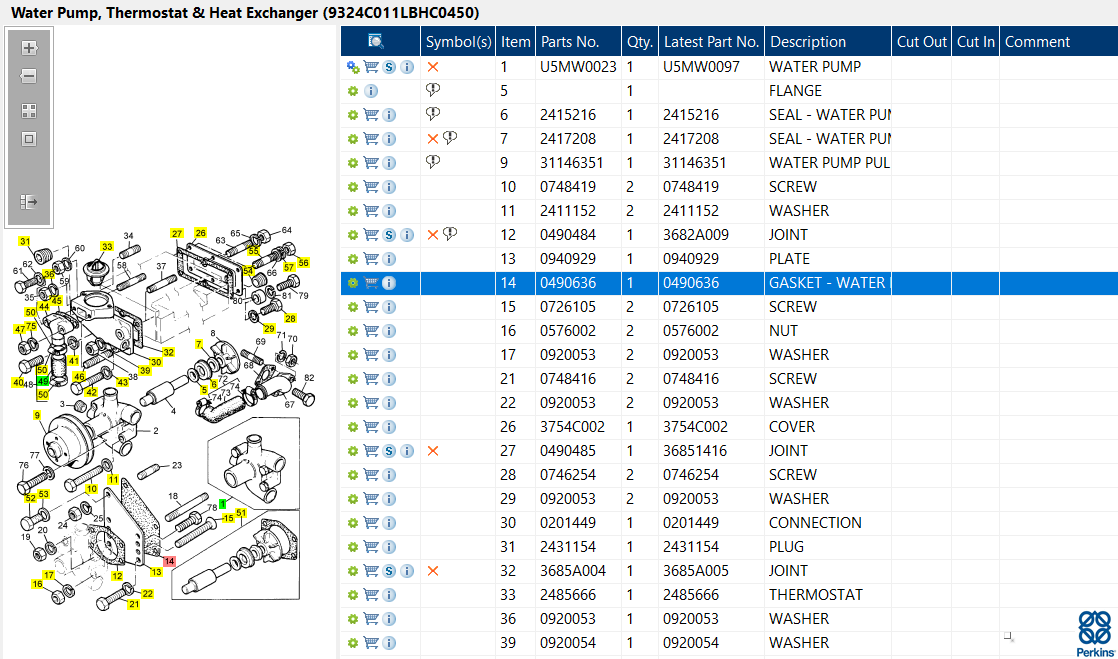
Task: Select yellow callout 26 in the diagram
Action: (x=200, y=233)
